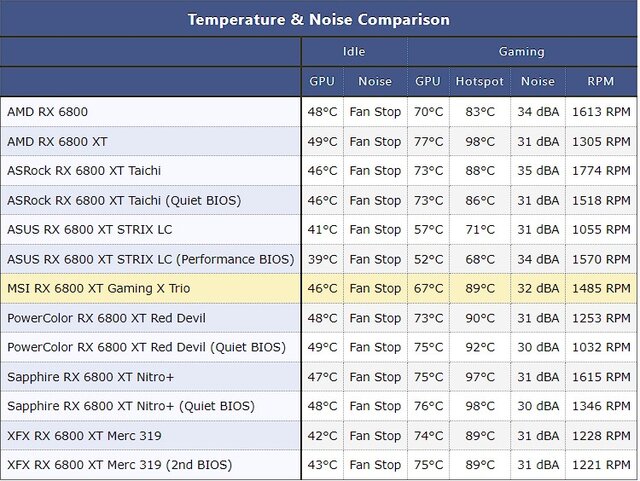Viewport: 640px width, 481px height.
Task: Click the 1613 RPM cell
Action: pyautogui.click(x=601, y=112)
